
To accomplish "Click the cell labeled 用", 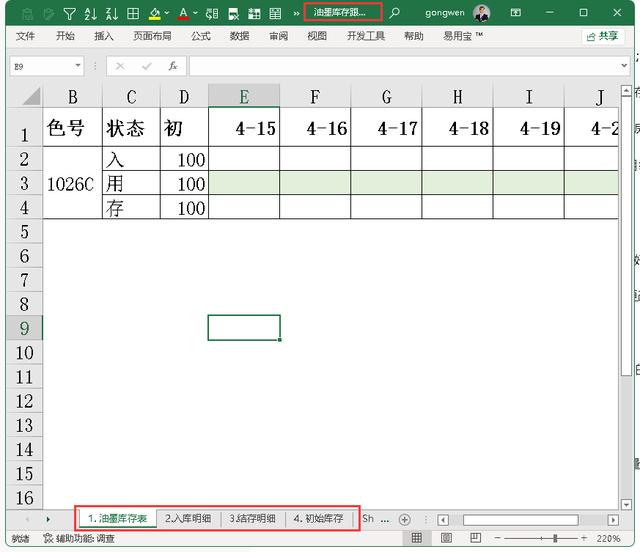I will [x=131, y=183].
